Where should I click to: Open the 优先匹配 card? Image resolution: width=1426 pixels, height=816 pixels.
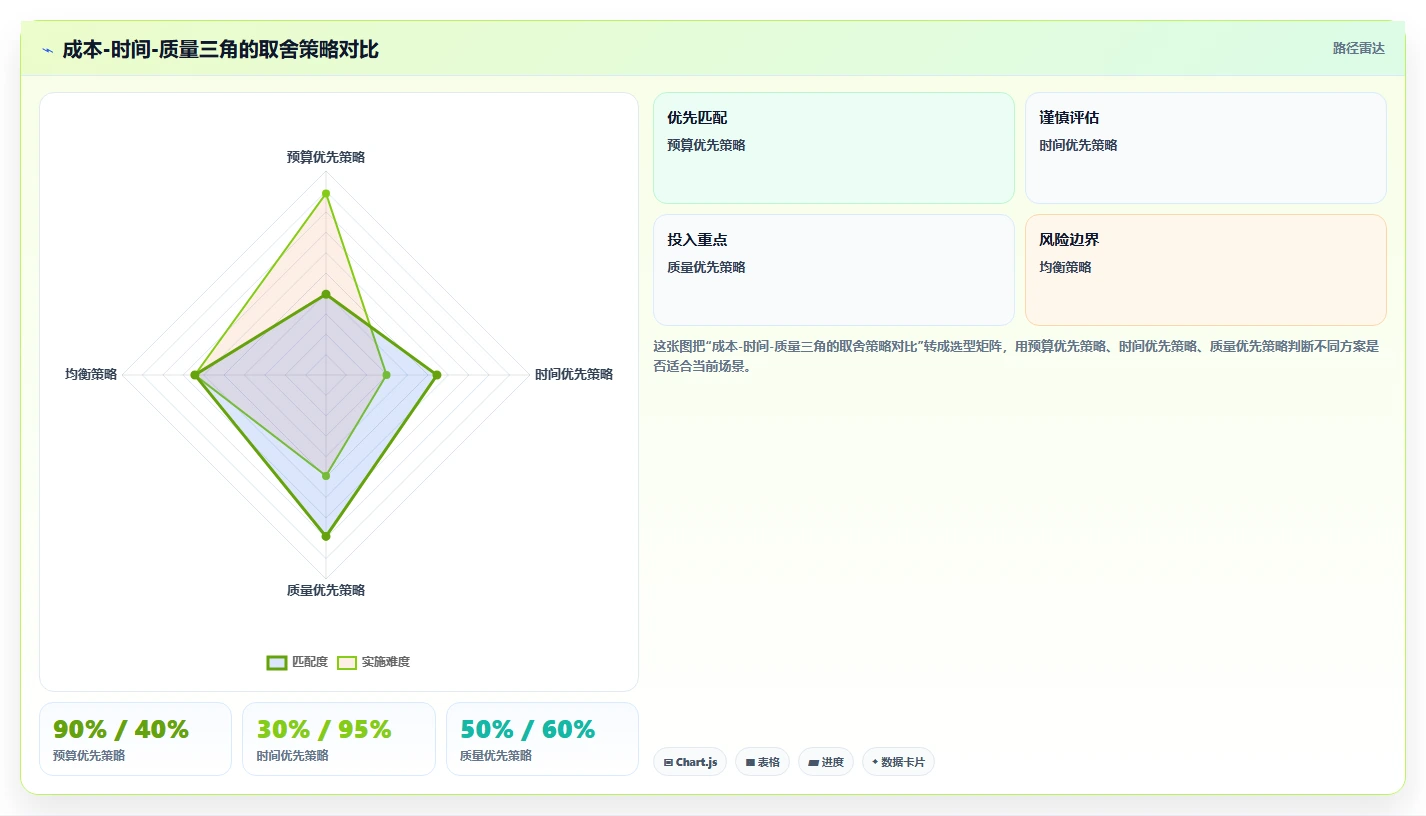pyautogui.click(x=834, y=148)
